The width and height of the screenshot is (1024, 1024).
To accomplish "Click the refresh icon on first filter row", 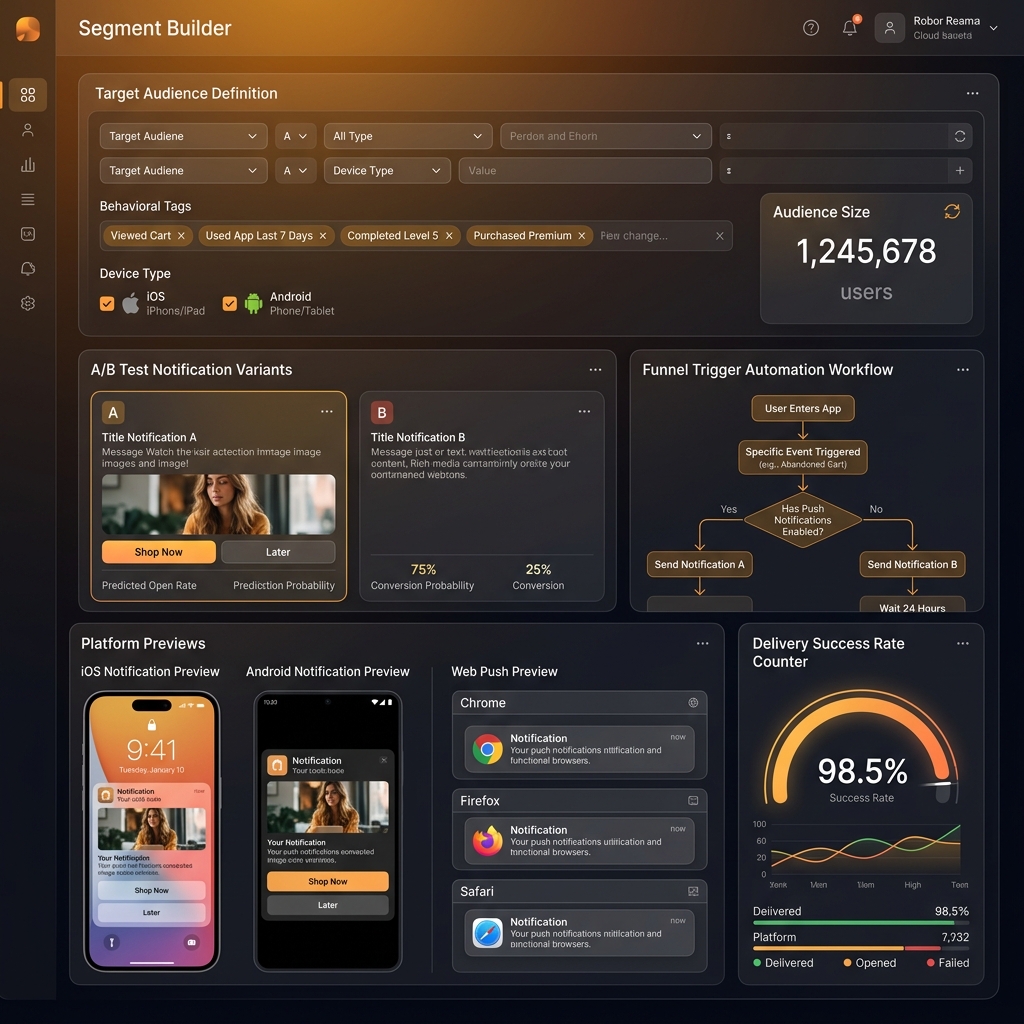I will [959, 136].
